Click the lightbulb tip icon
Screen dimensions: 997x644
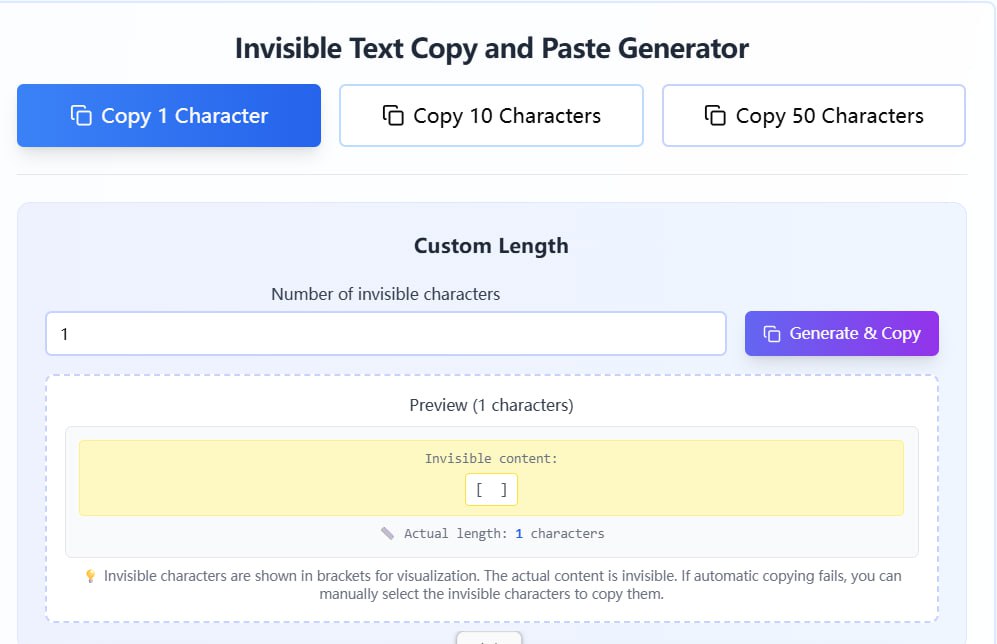point(90,576)
